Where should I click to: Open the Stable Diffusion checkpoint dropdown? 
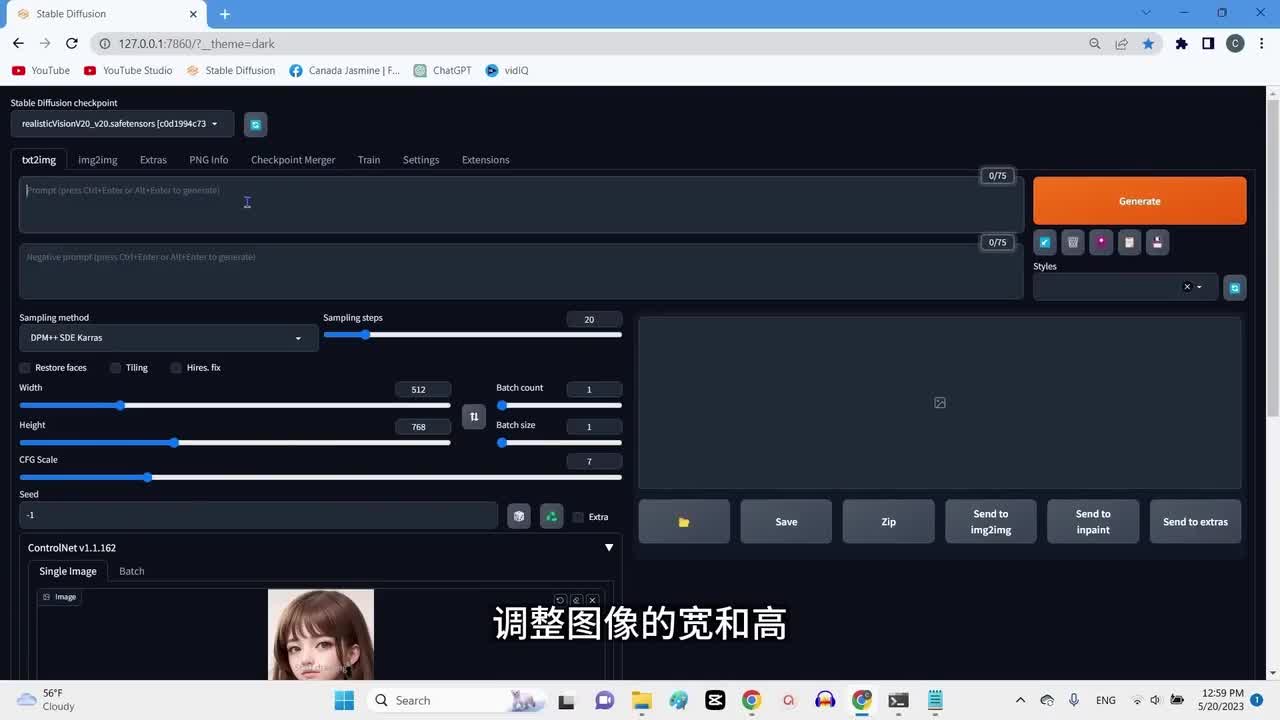121,124
